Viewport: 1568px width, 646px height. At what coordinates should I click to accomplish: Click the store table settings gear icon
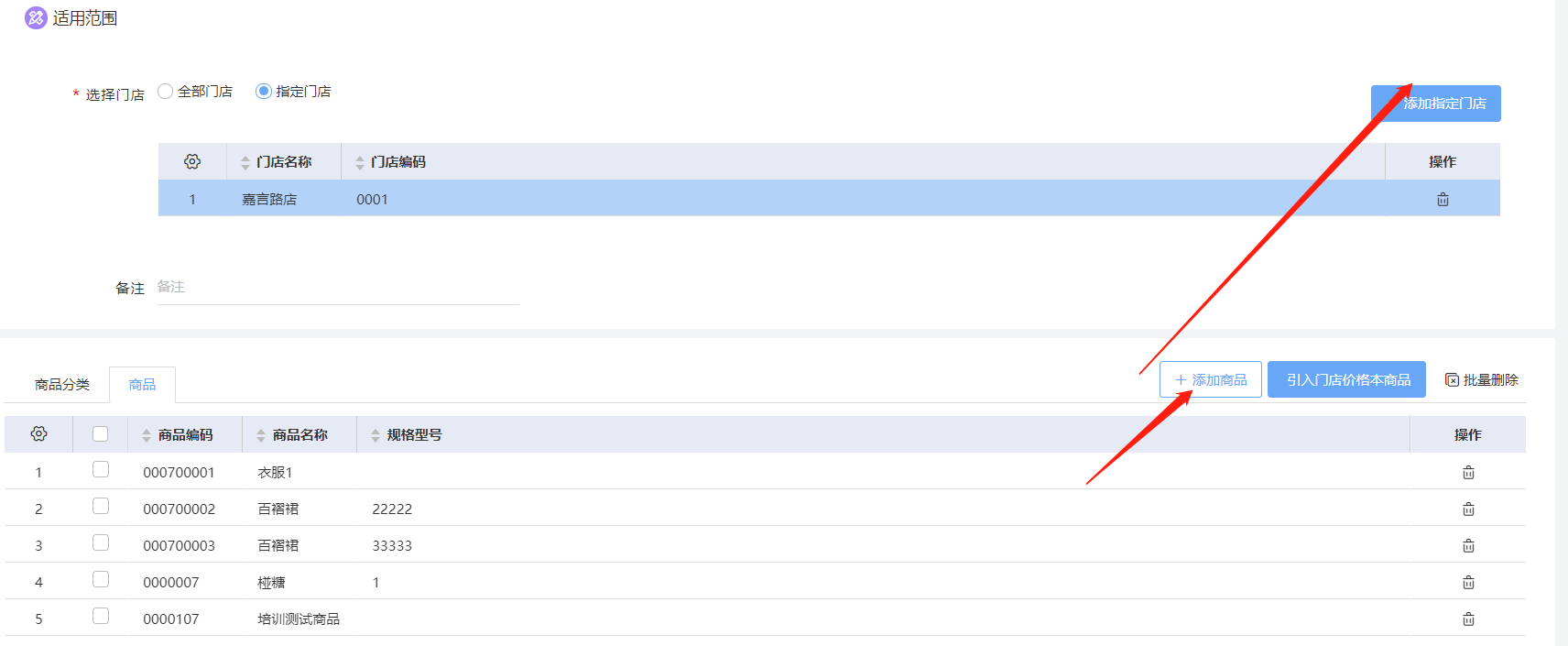pos(192,161)
